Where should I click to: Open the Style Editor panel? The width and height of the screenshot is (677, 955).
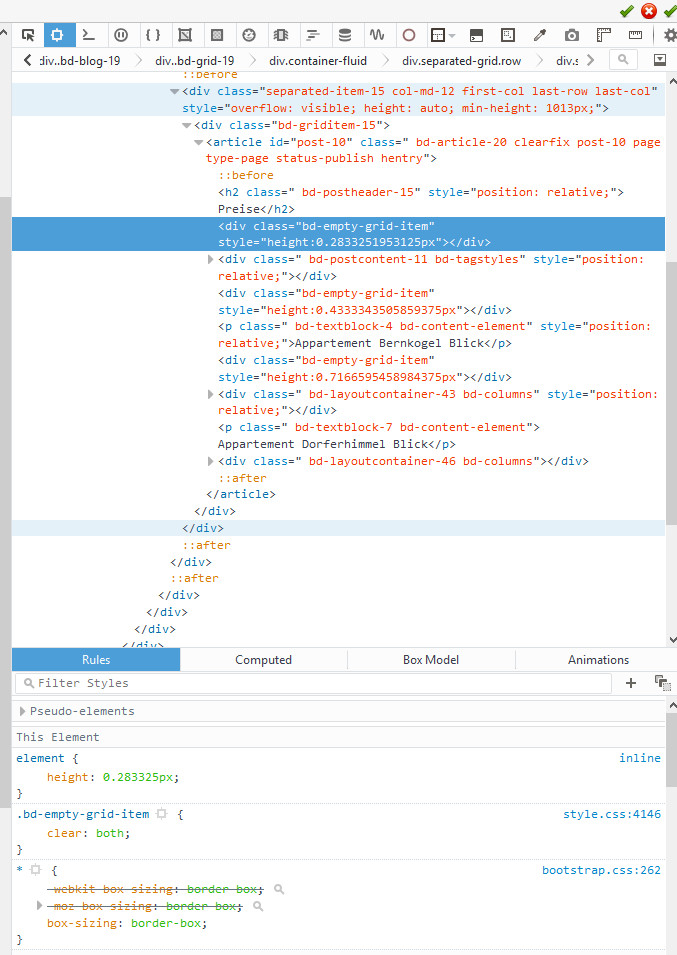(153, 35)
